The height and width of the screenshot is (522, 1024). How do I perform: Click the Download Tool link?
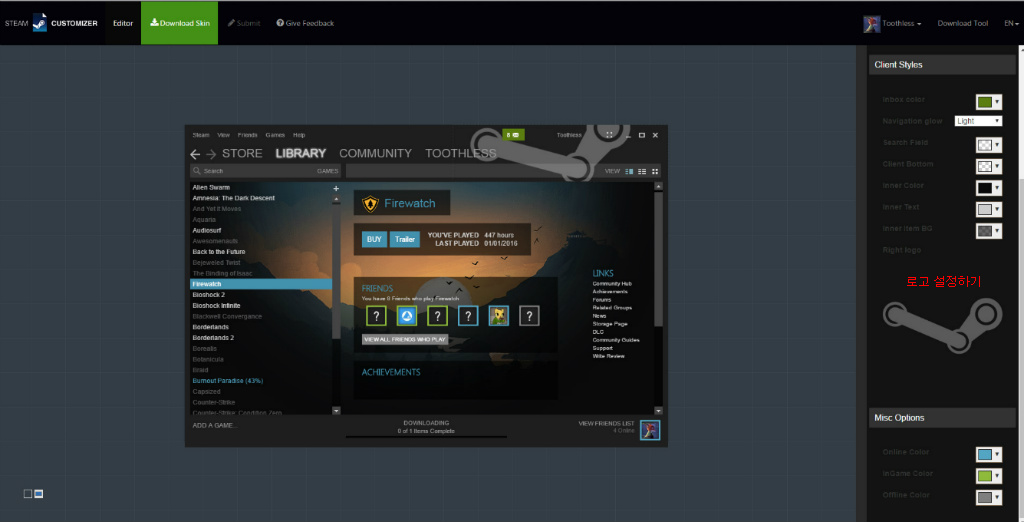pyautogui.click(x=963, y=24)
